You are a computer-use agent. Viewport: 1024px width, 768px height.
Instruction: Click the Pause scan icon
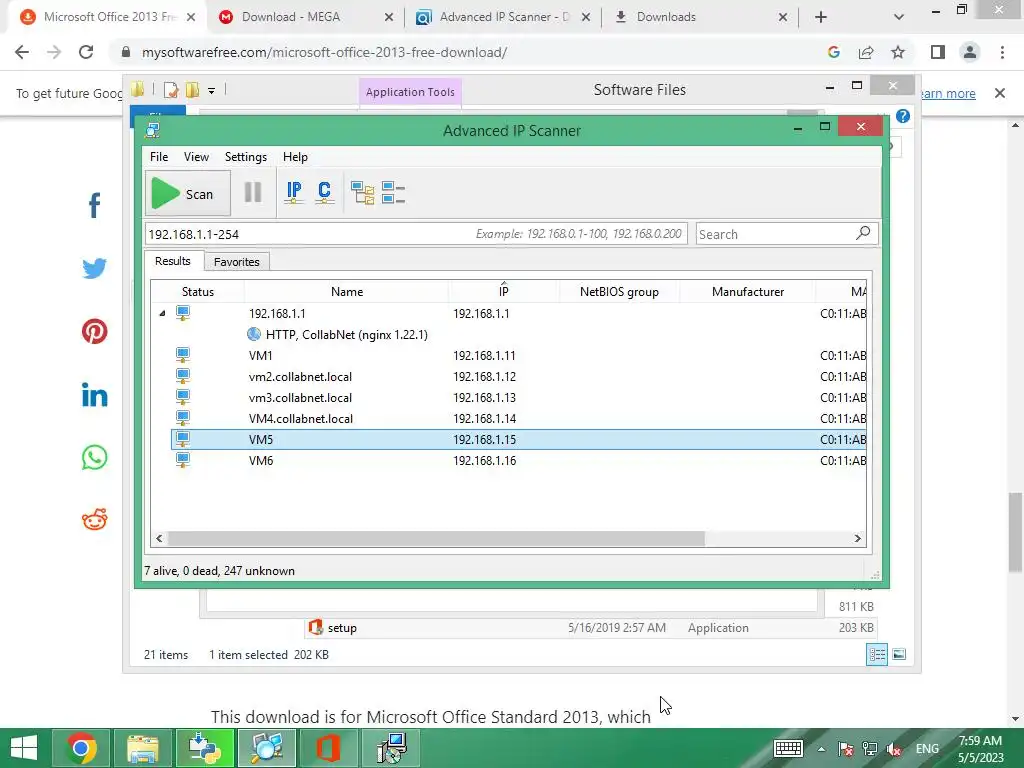point(253,193)
